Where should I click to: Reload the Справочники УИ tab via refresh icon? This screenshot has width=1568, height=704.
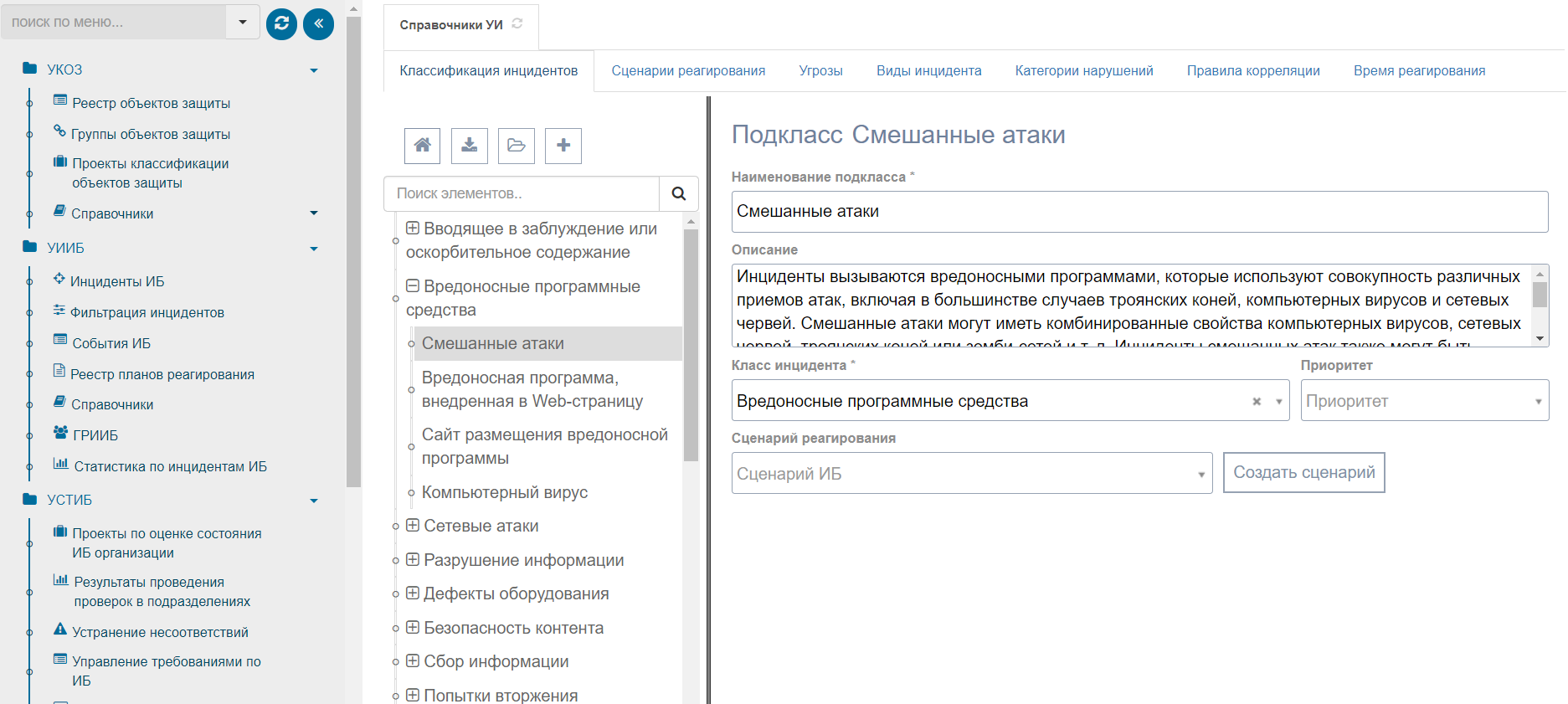tap(517, 23)
